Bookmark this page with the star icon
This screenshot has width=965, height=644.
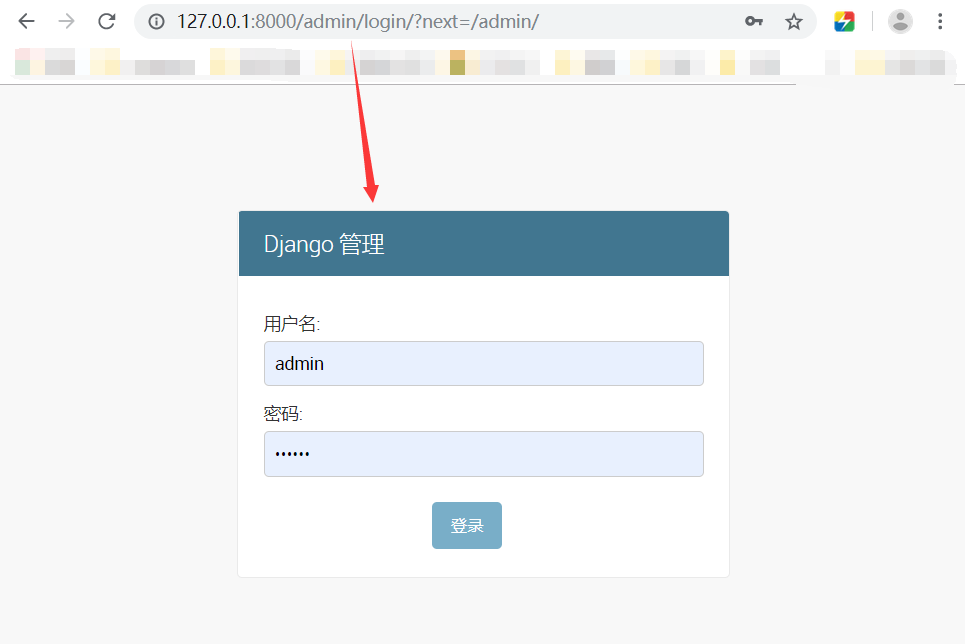[794, 22]
